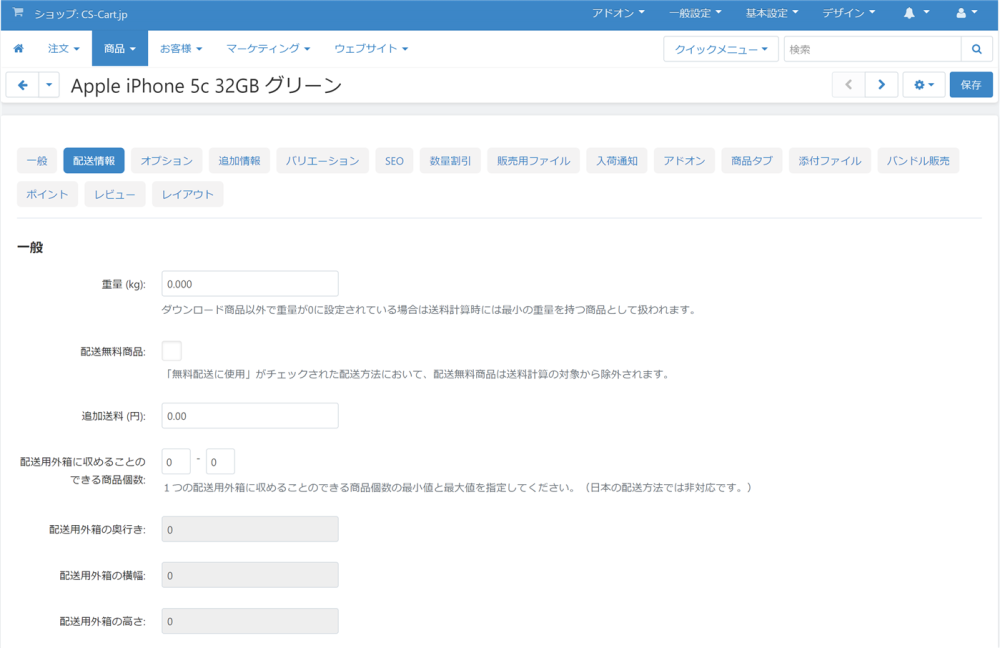The height and width of the screenshot is (648, 1000).
Task: Click the maximum items per box field
Action: [220, 462]
